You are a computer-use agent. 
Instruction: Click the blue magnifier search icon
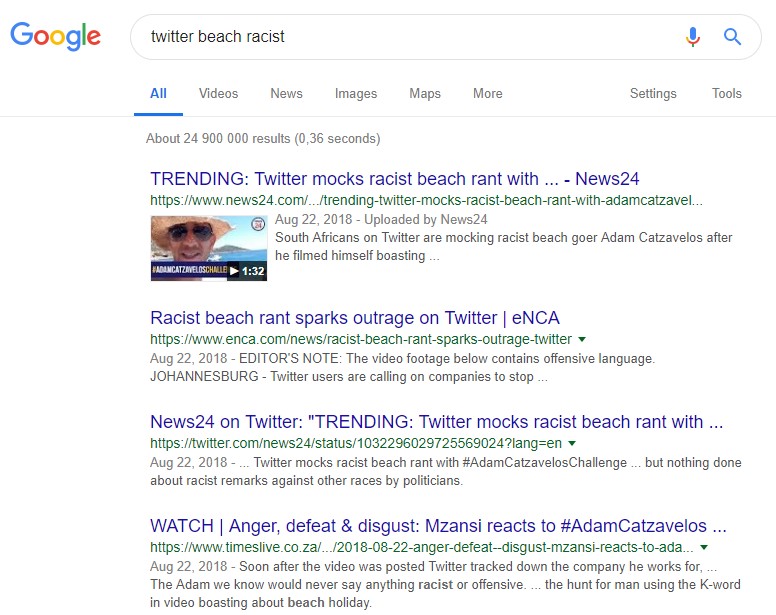click(x=732, y=37)
